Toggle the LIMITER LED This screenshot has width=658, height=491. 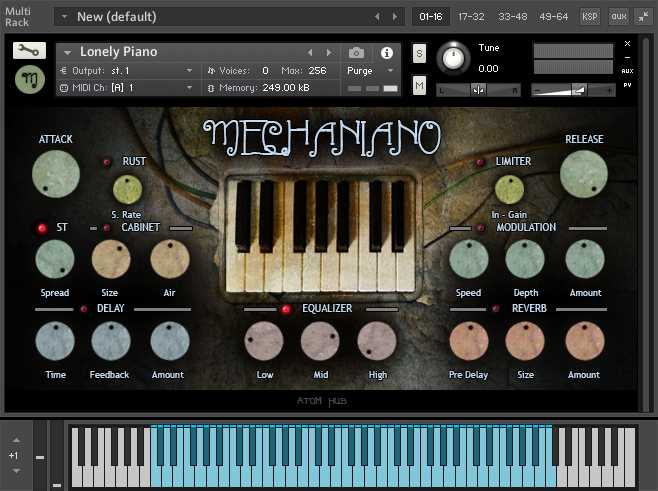[480, 162]
